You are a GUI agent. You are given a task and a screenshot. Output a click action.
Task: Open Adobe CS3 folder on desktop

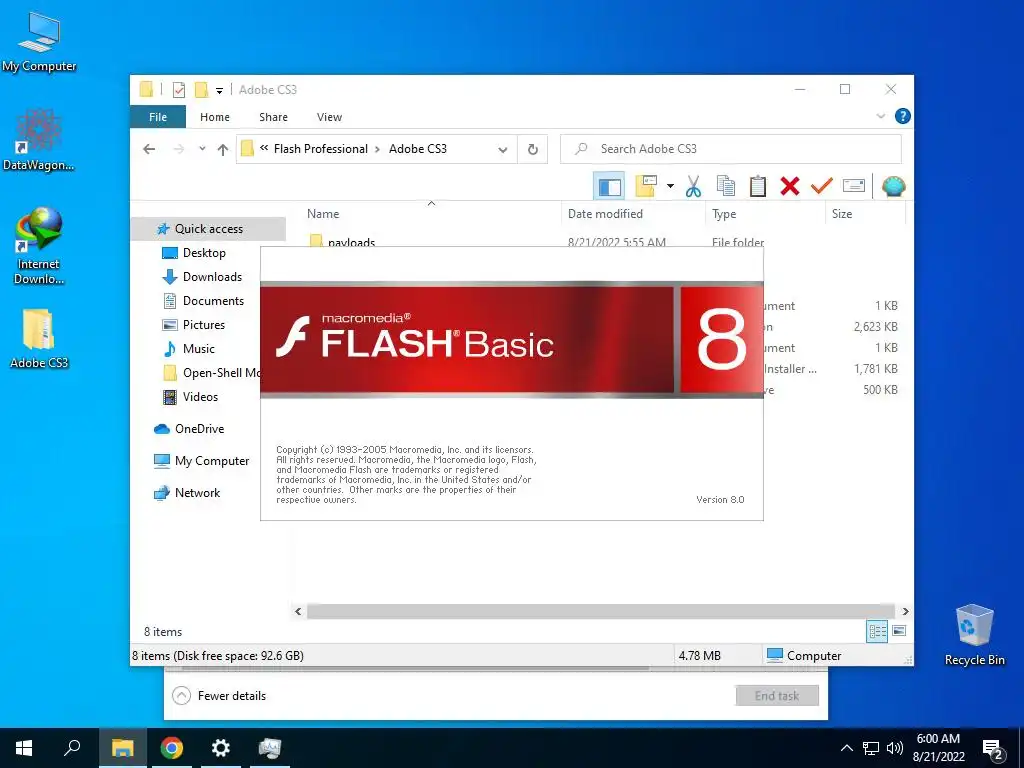39,339
